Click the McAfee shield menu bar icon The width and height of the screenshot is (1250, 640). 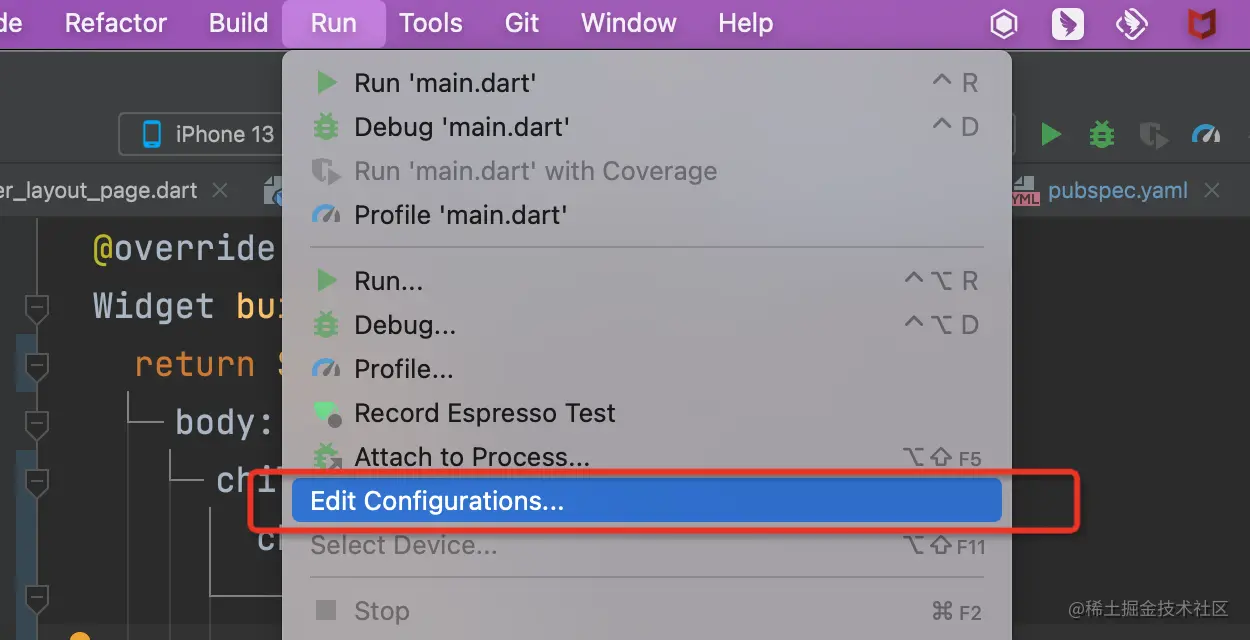tap(1202, 24)
